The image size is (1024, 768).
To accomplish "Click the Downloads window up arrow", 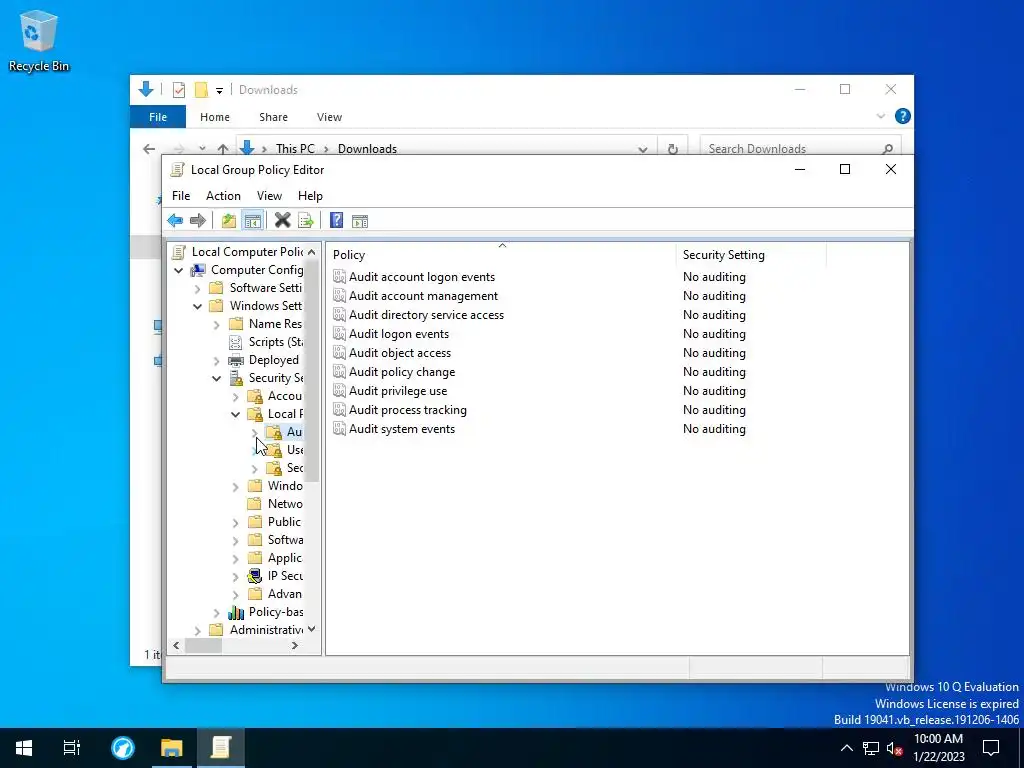I will tap(223, 149).
